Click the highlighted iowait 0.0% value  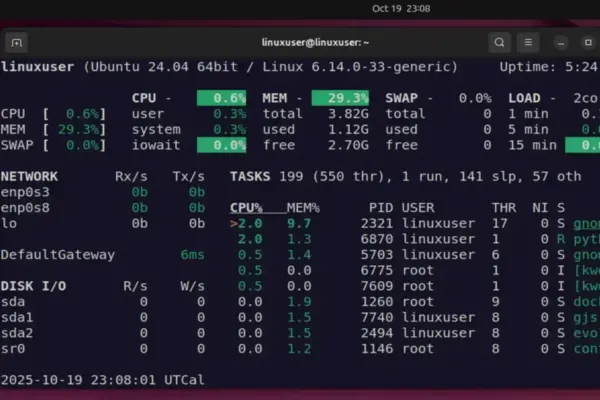click(222, 145)
